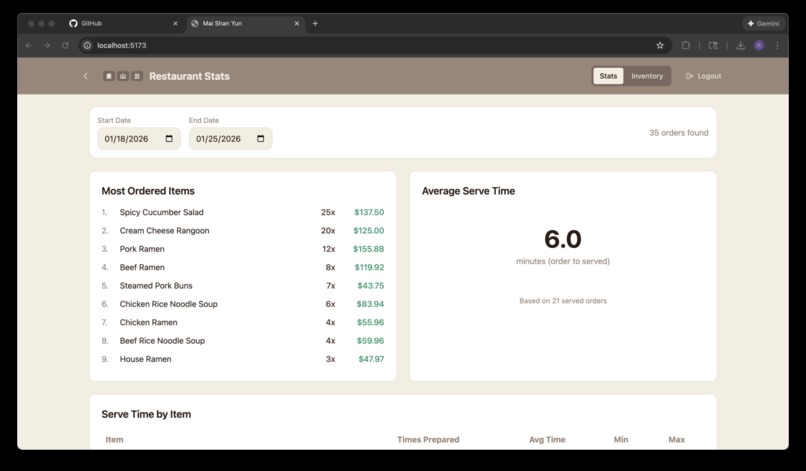Click the 25x order count
The image size is (806, 471).
click(x=328, y=212)
